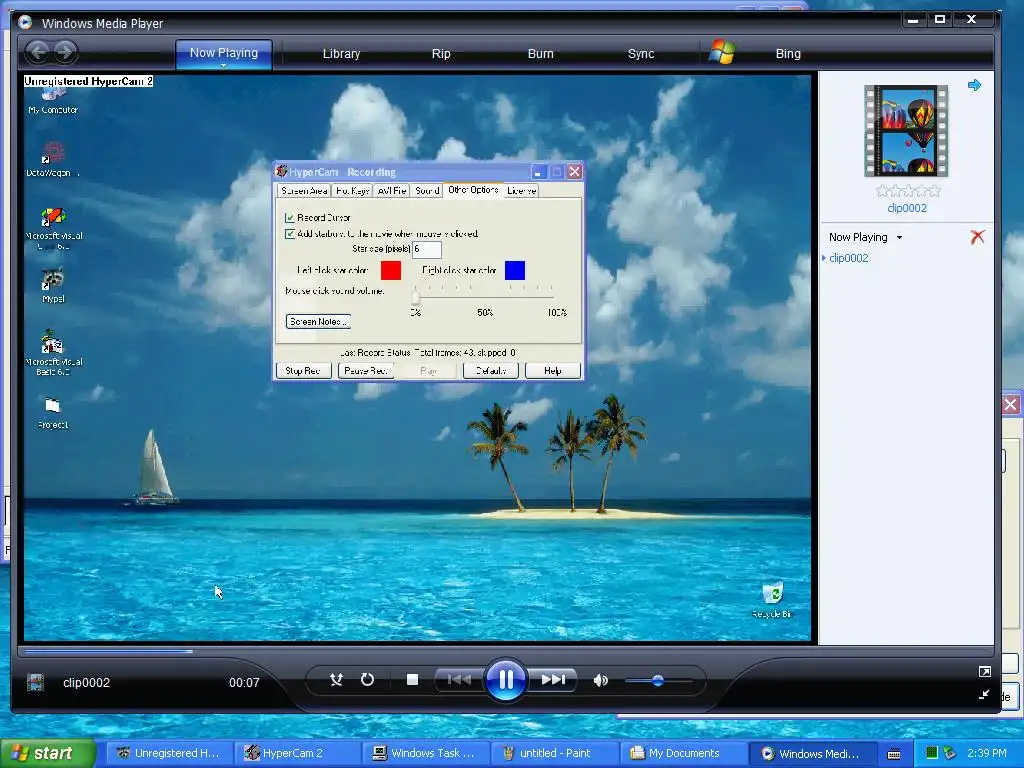Click the Hot Keys tab in HyperCam
Viewport: 1024px width, 768px height.
coord(353,191)
